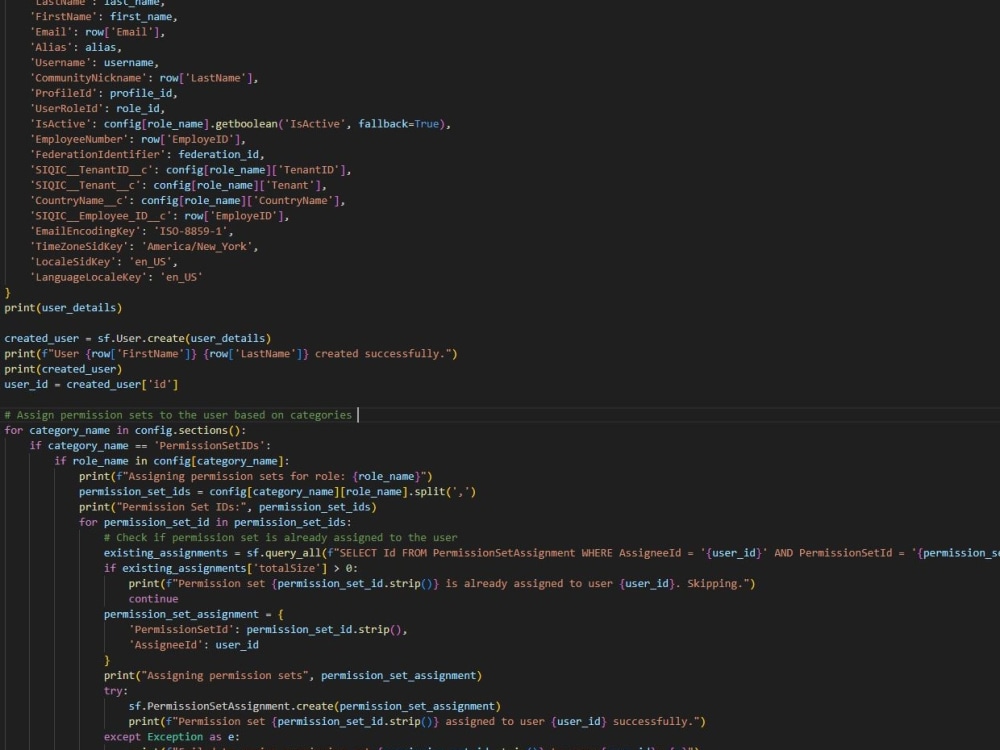The width and height of the screenshot is (1000, 750).
Task: Click the 'for permission_set_id in permission_set_ids' line
Action: pos(215,522)
